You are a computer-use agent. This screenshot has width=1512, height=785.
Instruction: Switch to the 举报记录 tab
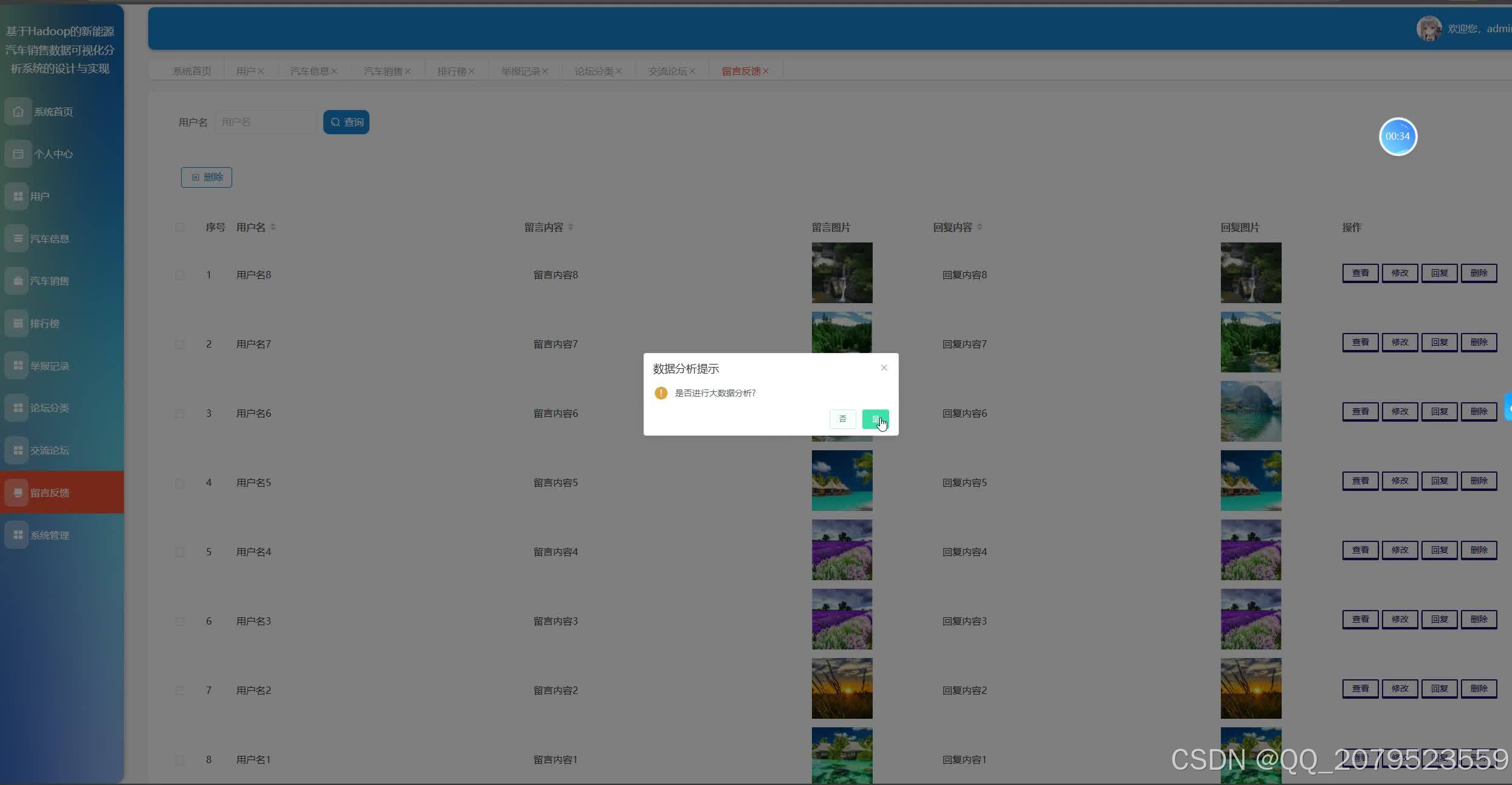click(520, 72)
